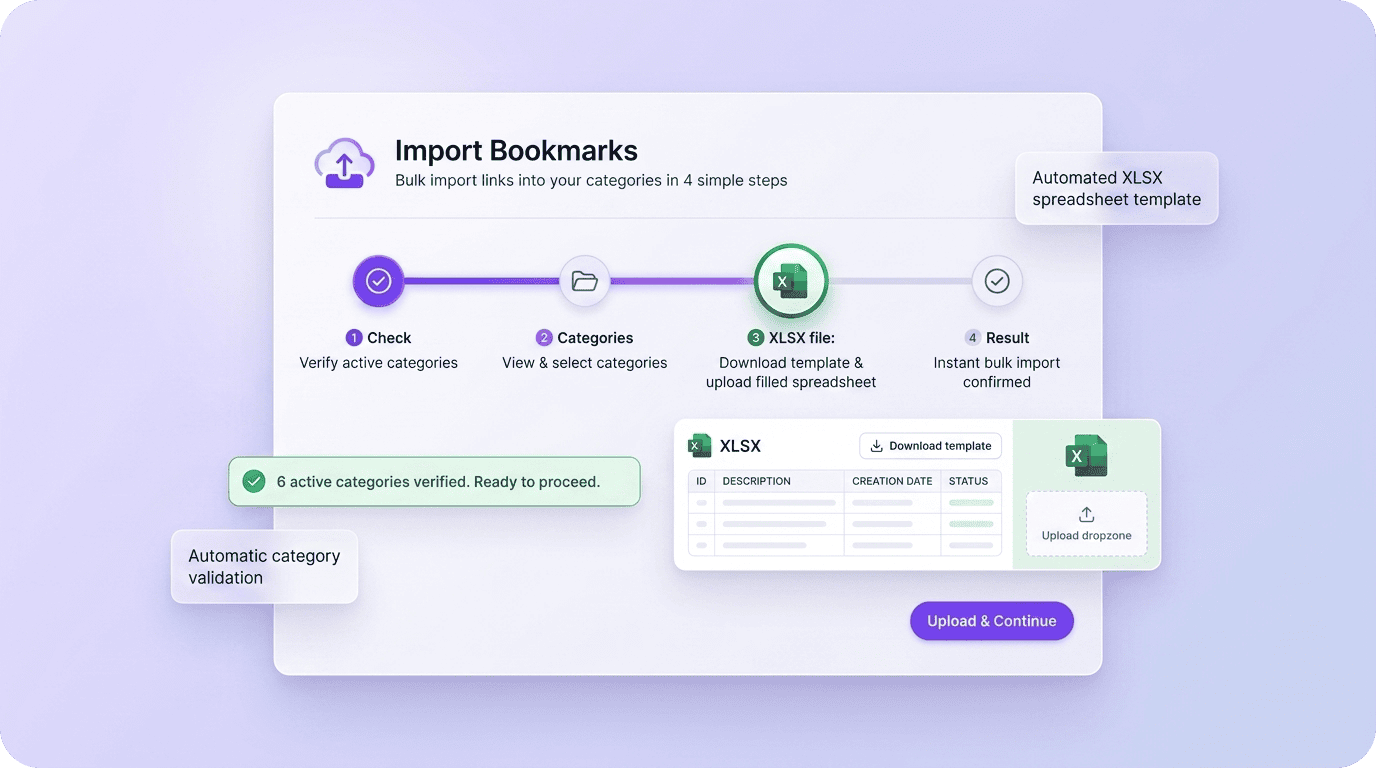Click "Verify active categories" description
The width and height of the screenshot is (1376, 768).
378,363
